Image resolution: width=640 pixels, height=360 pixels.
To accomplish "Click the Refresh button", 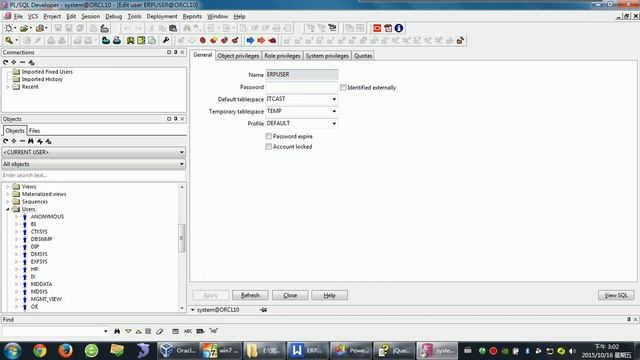I will pyautogui.click(x=250, y=295).
